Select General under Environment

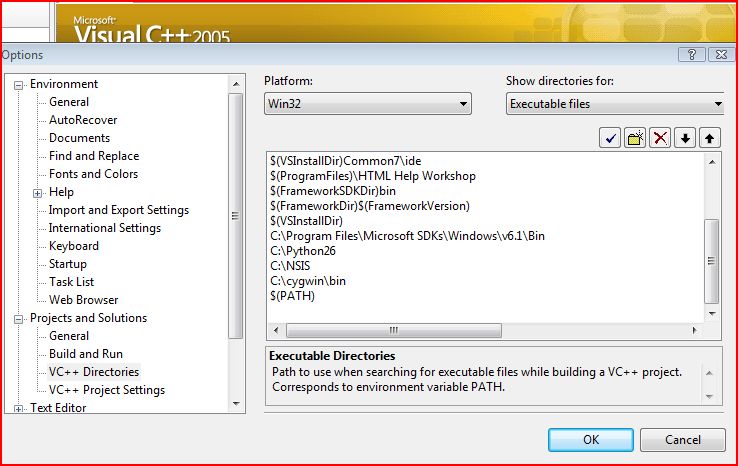[69, 102]
